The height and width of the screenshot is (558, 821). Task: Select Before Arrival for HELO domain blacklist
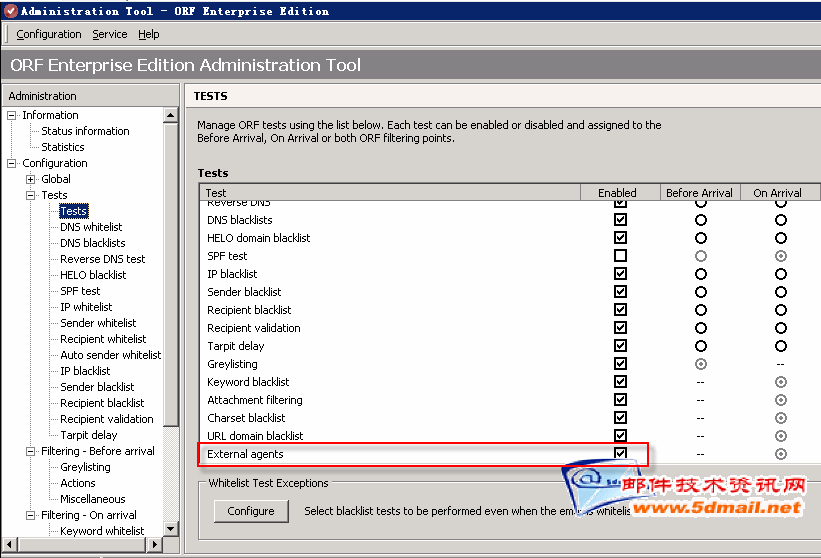pyautogui.click(x=700, y=238)
